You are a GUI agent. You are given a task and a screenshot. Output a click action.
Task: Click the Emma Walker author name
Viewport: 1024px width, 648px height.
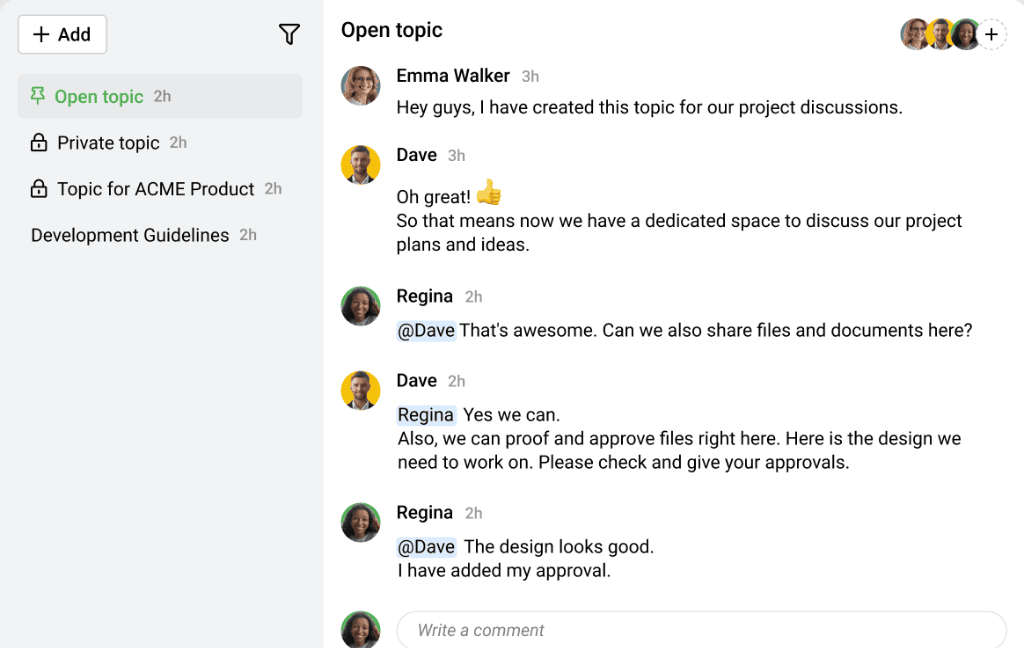(453, 76)
